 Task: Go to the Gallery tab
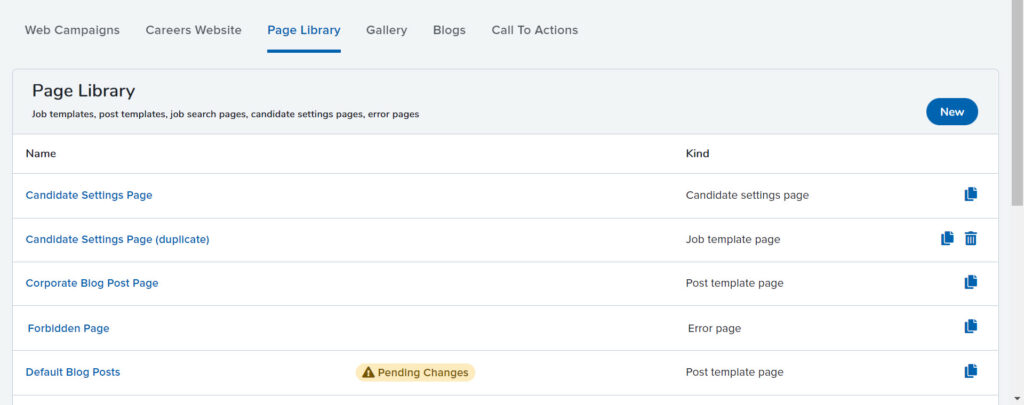(x=387, y=30)
